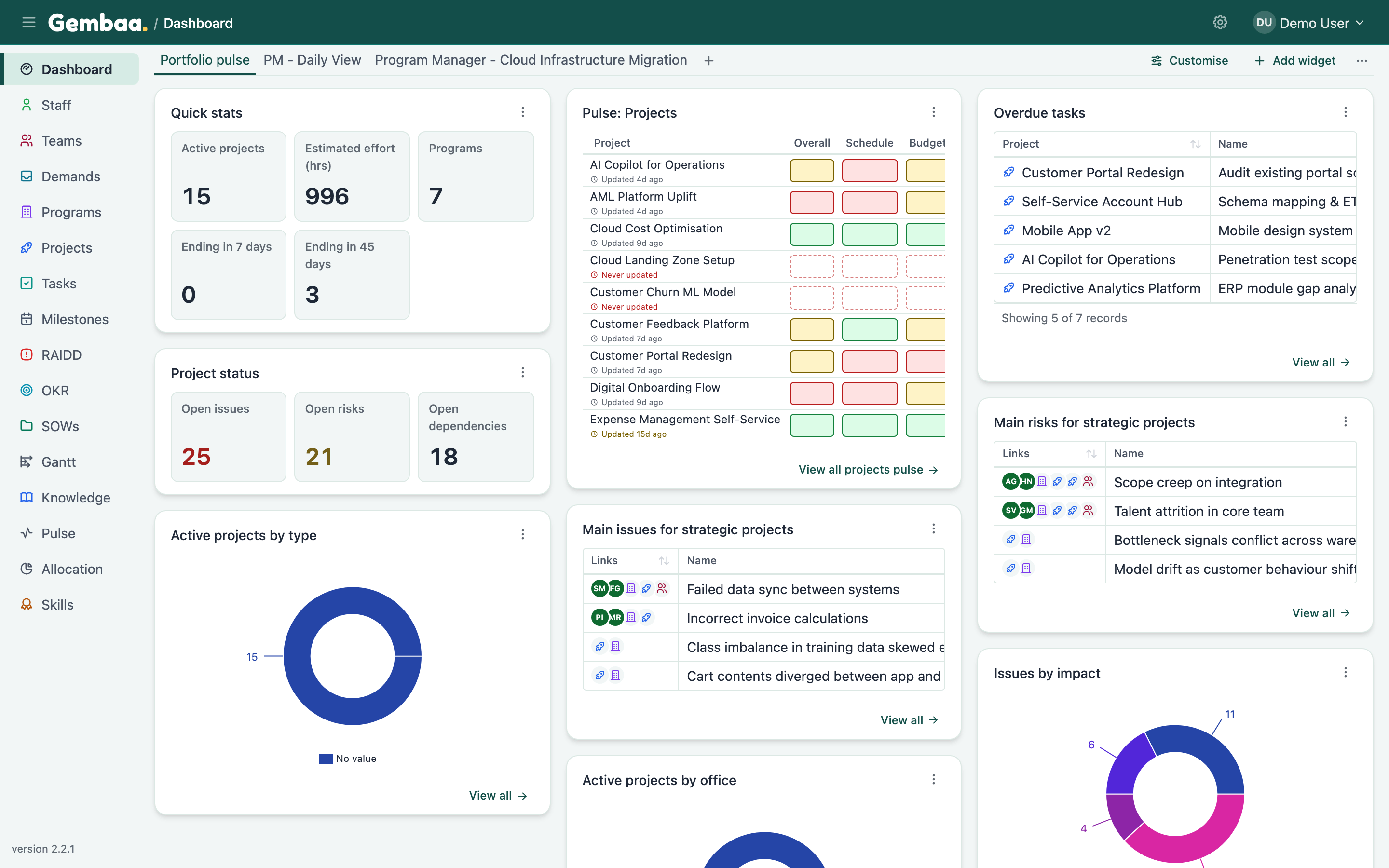Click the Open issues 25 card
The width and height of the screenshot is (1389, 868).
(229, 436)
